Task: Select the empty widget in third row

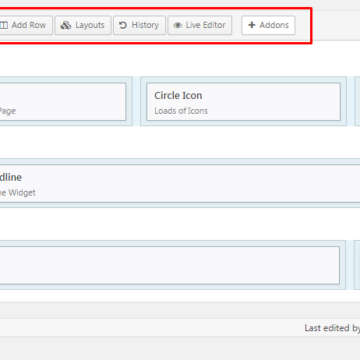Action: tap(170, 265)
